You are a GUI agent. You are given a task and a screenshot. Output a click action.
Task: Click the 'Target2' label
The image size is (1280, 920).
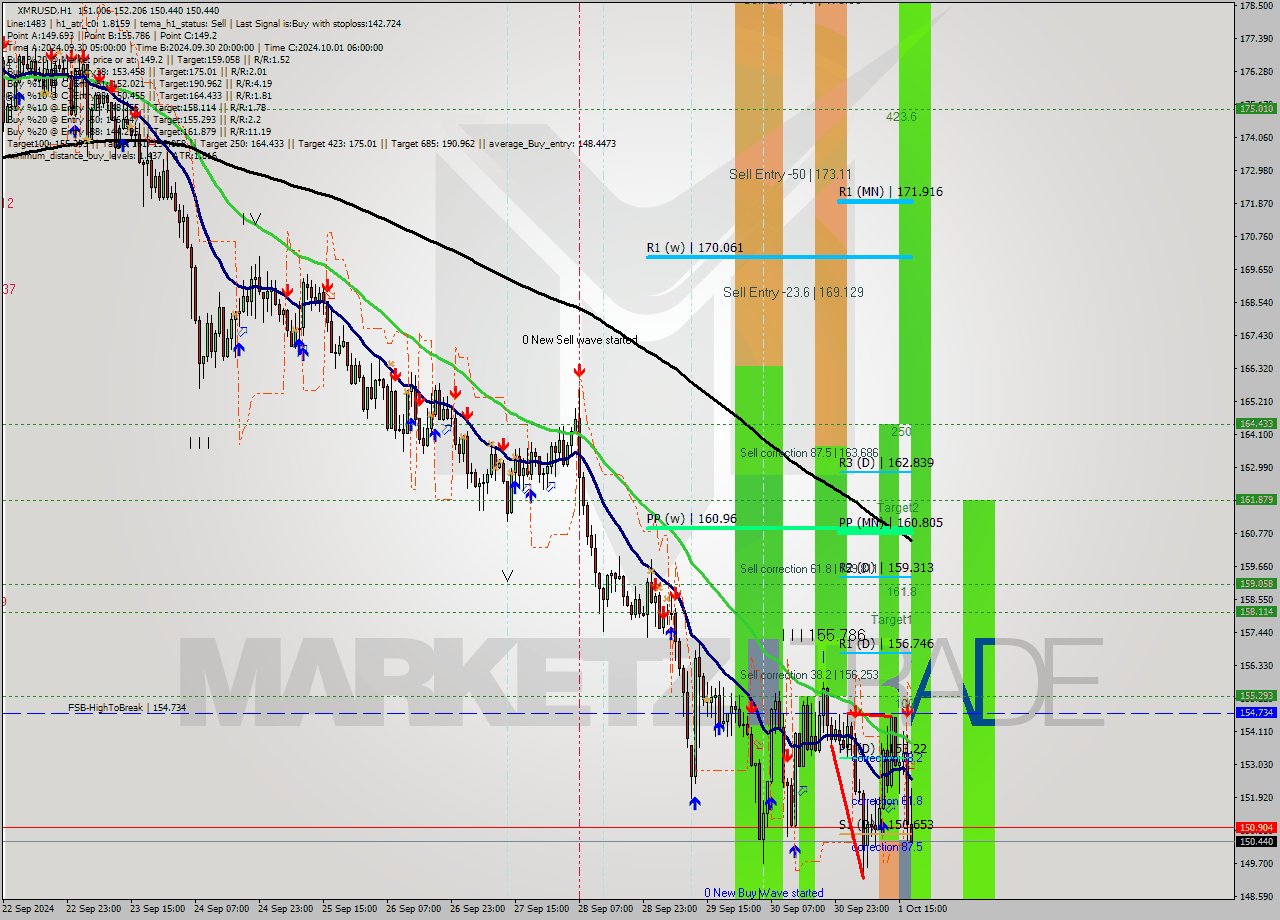point(898,508)
